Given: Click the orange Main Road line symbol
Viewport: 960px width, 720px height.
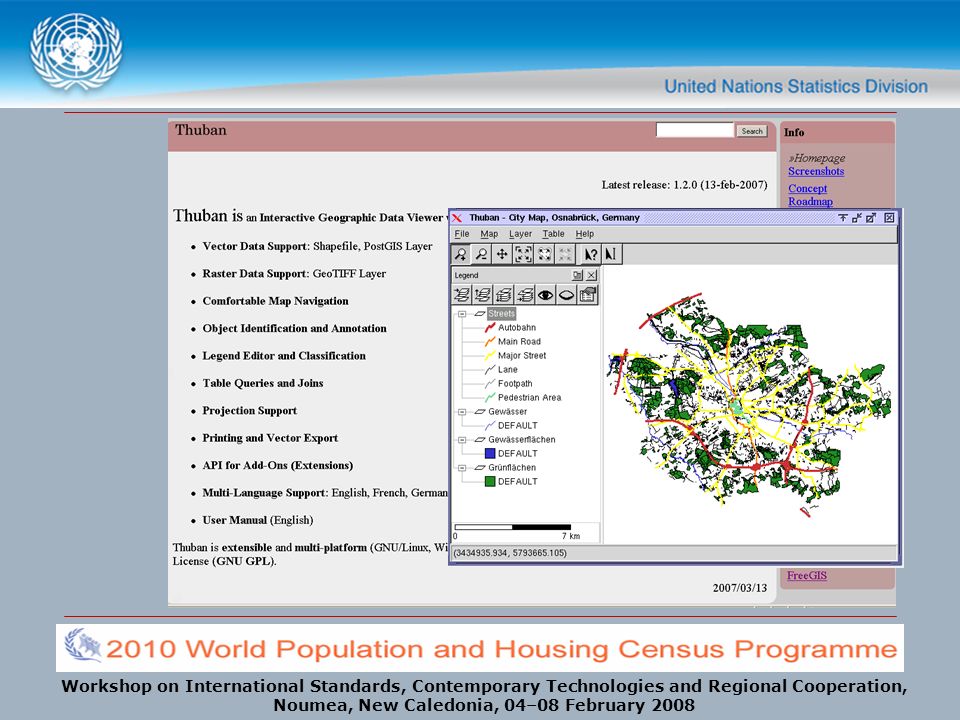Looking at the screenshot, I should [490, 342].
